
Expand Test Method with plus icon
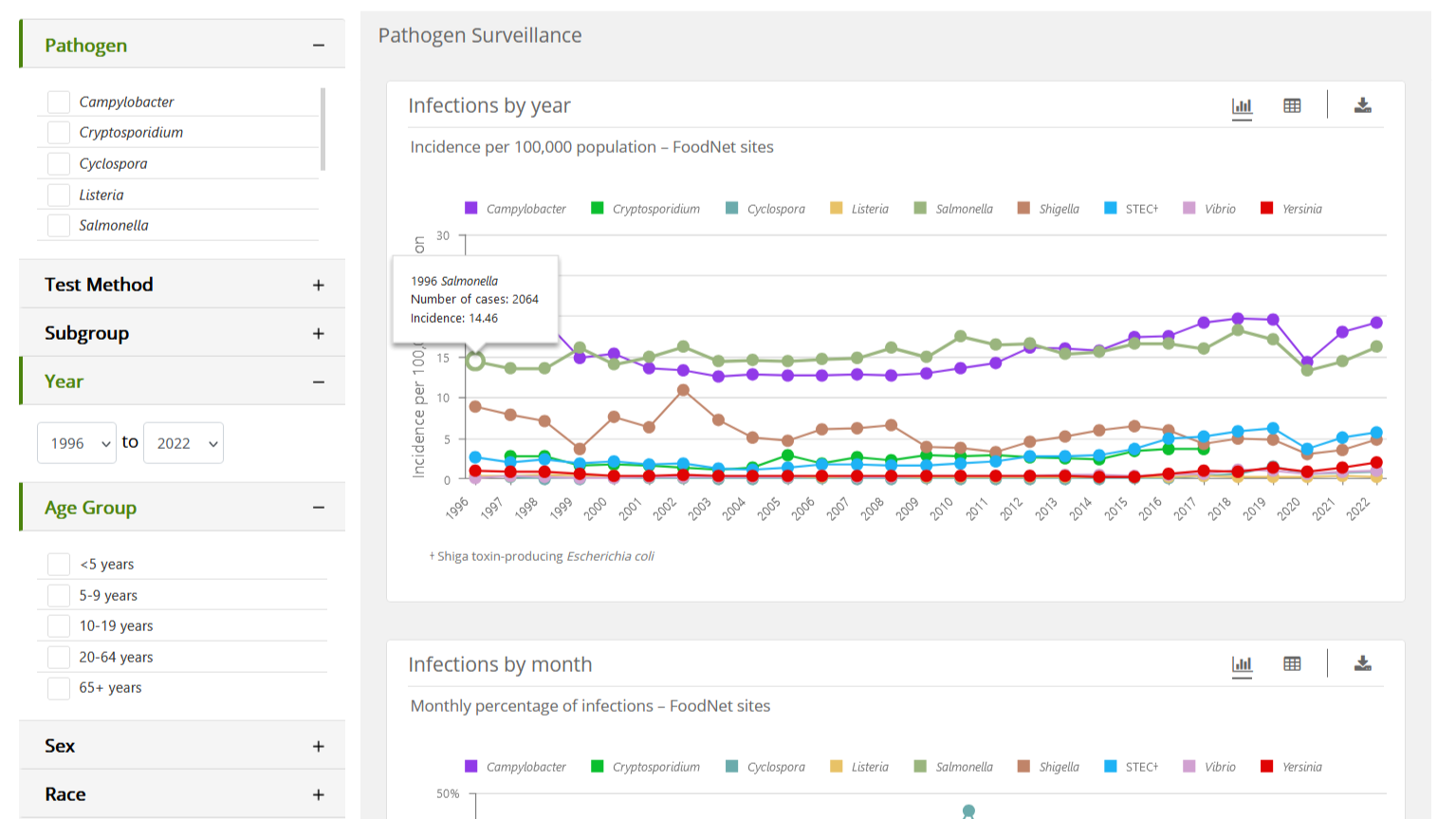[319, 285]
